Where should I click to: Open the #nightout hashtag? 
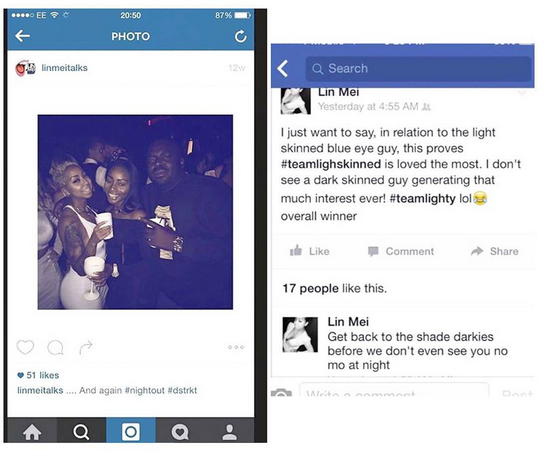coord(144,390)
